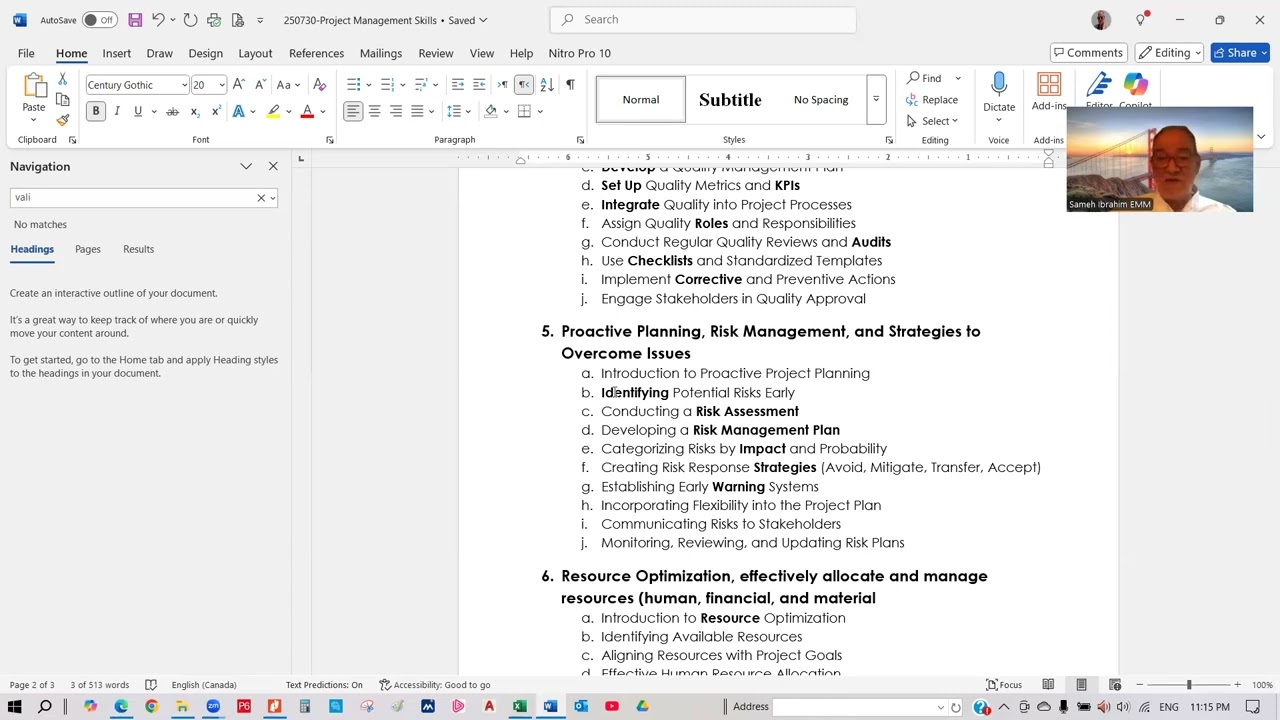Apply the Subtitle style
This screenshot has width=1280, height=720.
[730, 99]
